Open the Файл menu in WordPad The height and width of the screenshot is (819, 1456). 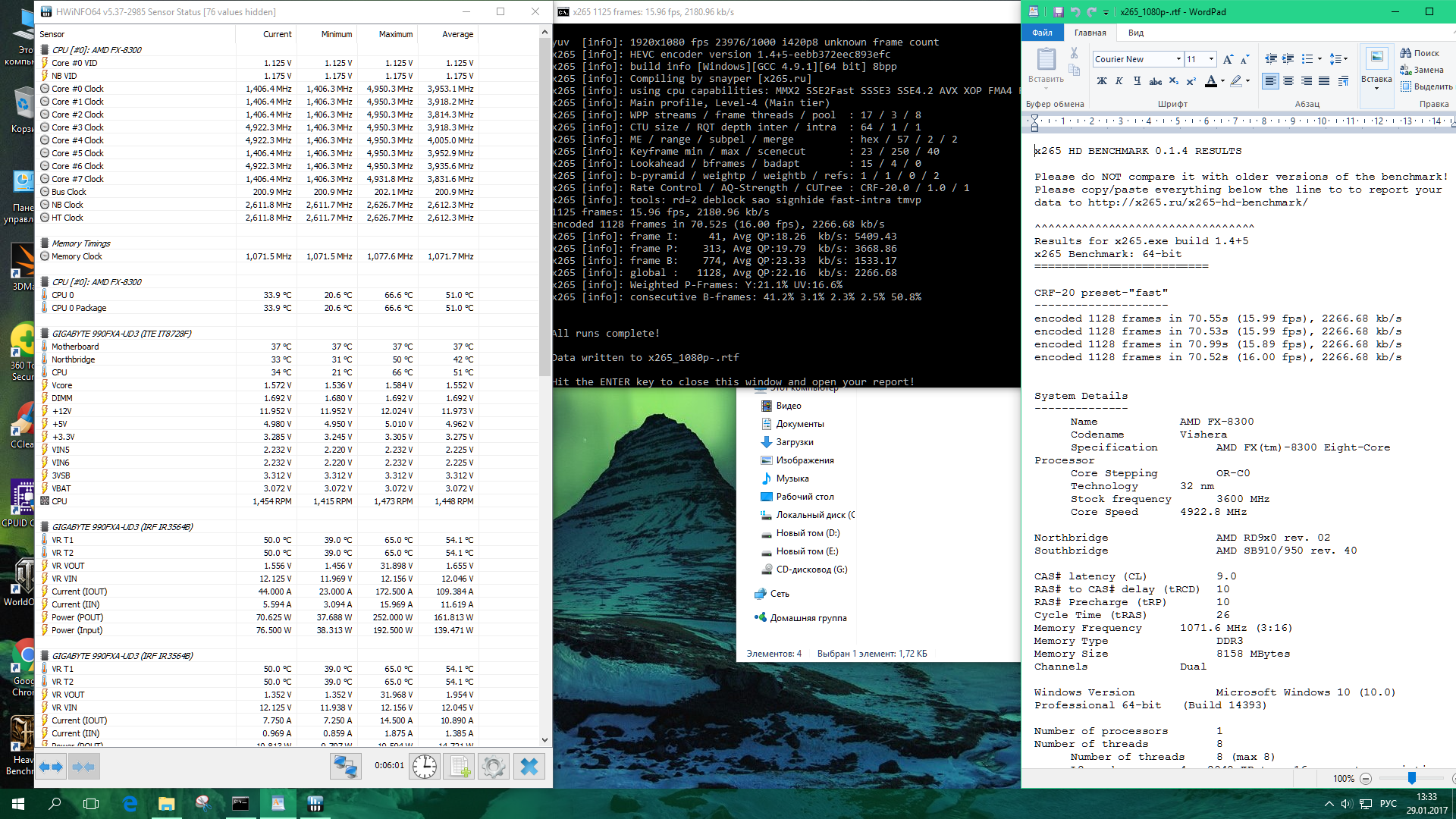pyautogui.click(x=1042, y=33)
